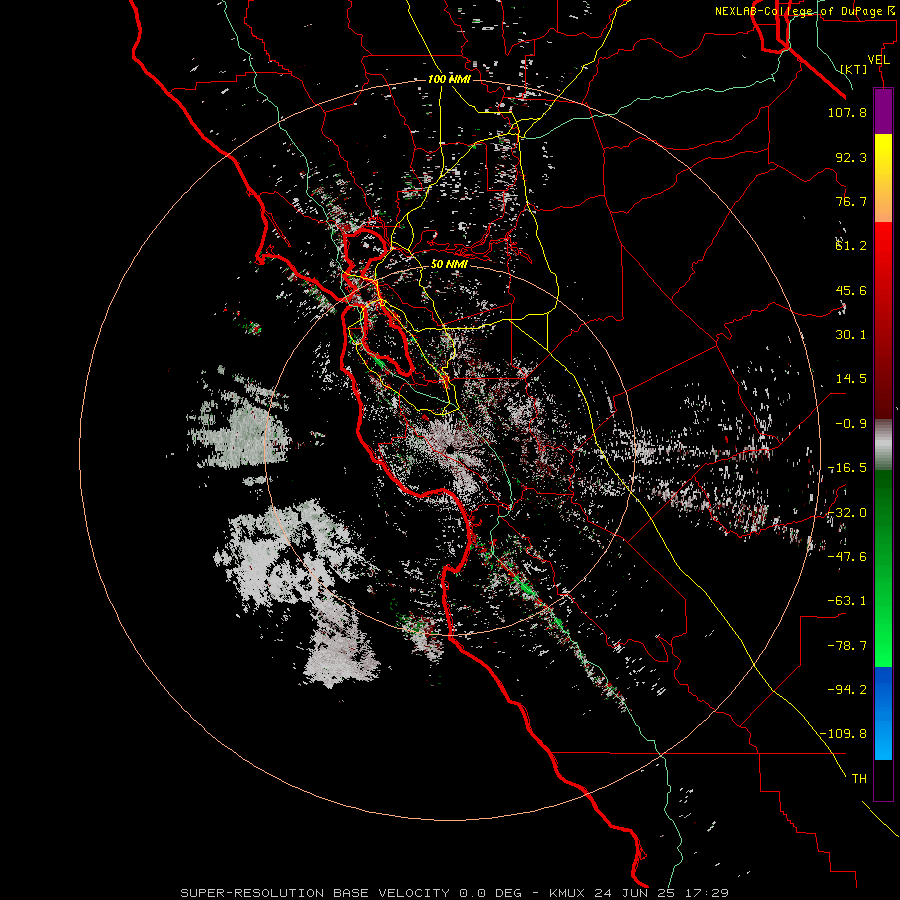The height and width of the screenshot is (900, 900).
Task: Select the -78.7 legend value
Action: pyautogui.click(x=847, y=646)
